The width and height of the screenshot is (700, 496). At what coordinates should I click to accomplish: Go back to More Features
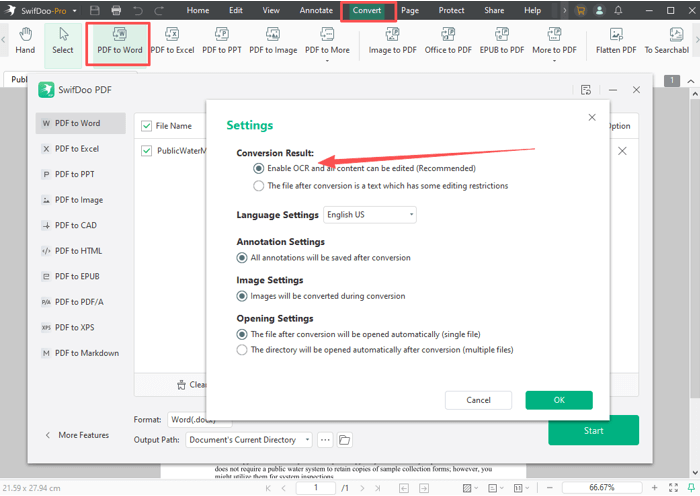point(77,435)
